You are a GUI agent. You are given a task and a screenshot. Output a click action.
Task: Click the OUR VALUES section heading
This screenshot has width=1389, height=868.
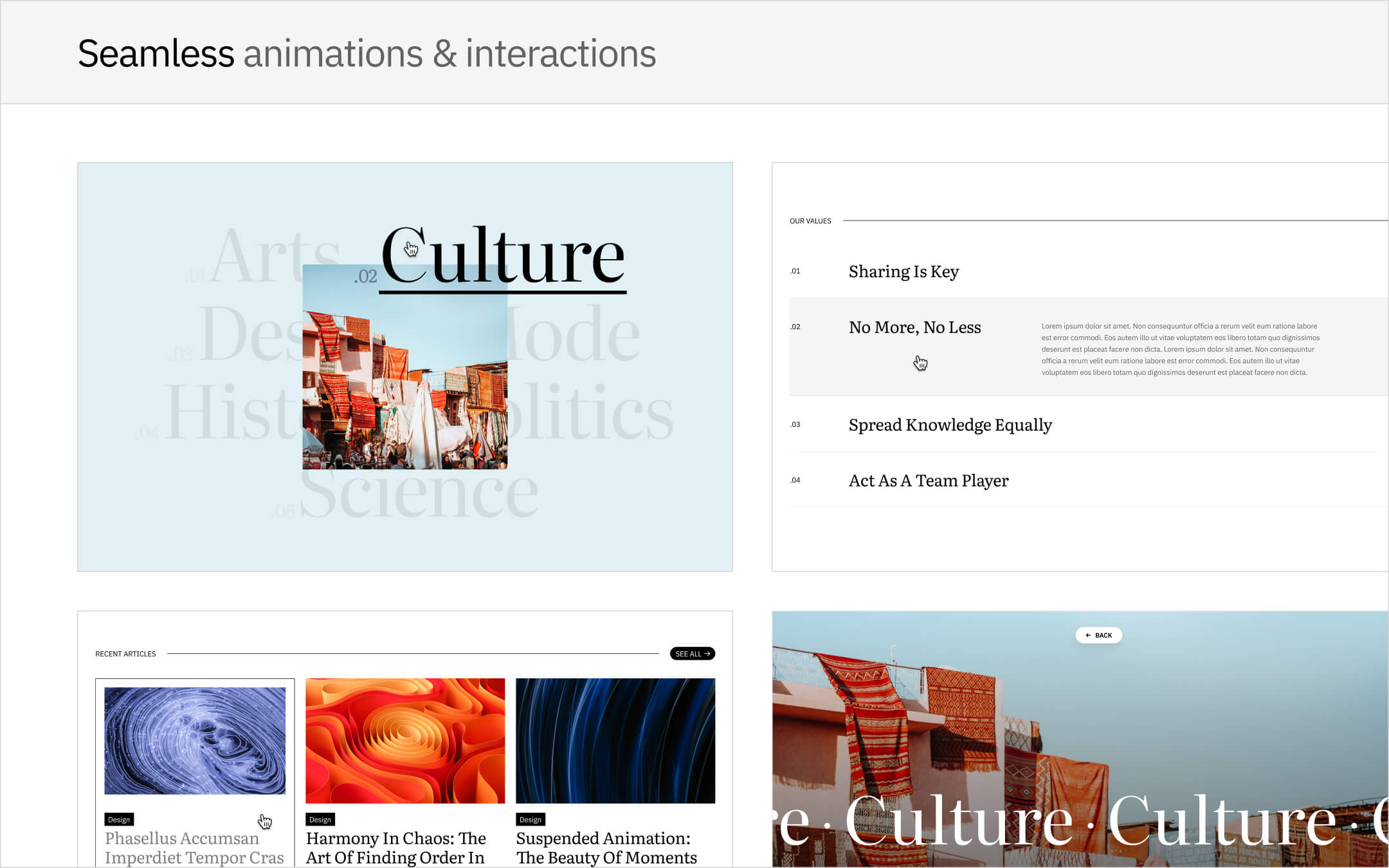(x=810, y=221)
